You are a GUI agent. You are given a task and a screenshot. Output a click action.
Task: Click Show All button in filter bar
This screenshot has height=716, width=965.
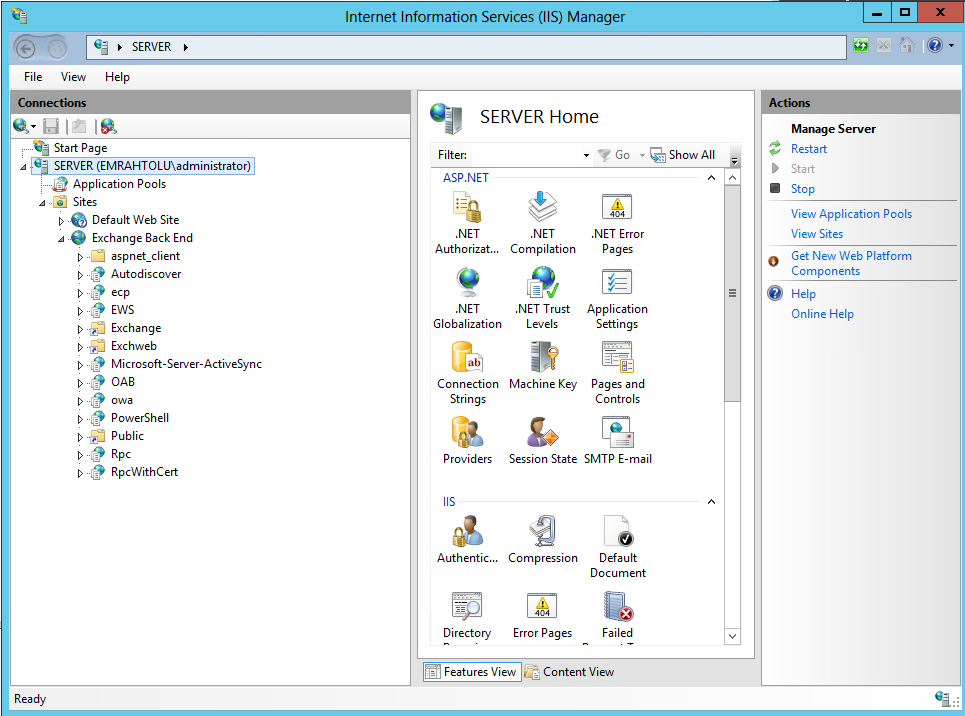(683, 155)
